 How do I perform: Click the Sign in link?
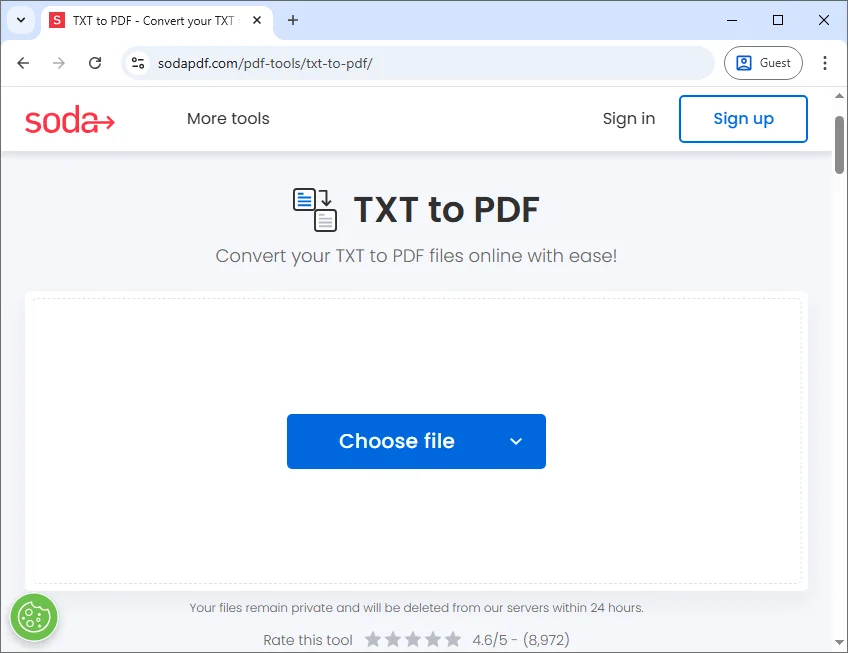[628, 119]
